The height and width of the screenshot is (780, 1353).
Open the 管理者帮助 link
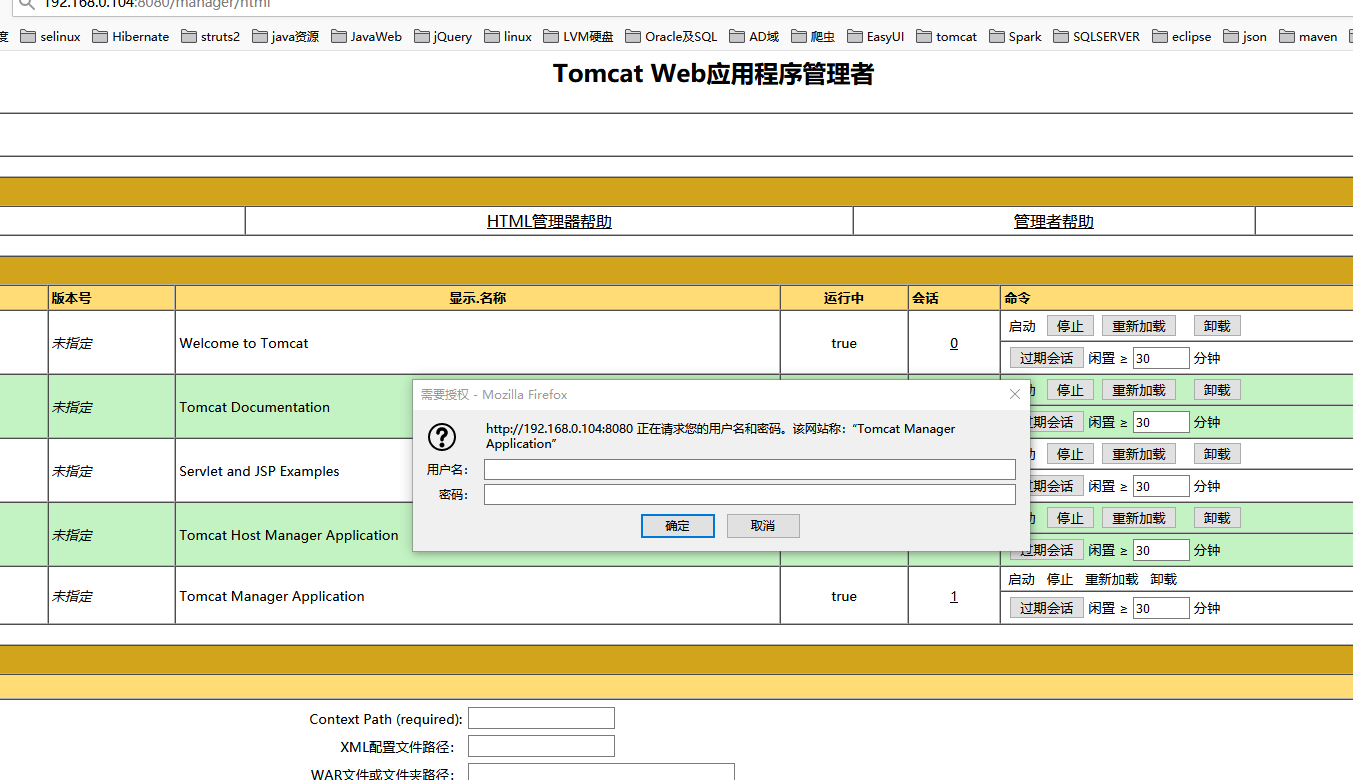tap(1054, 222)
